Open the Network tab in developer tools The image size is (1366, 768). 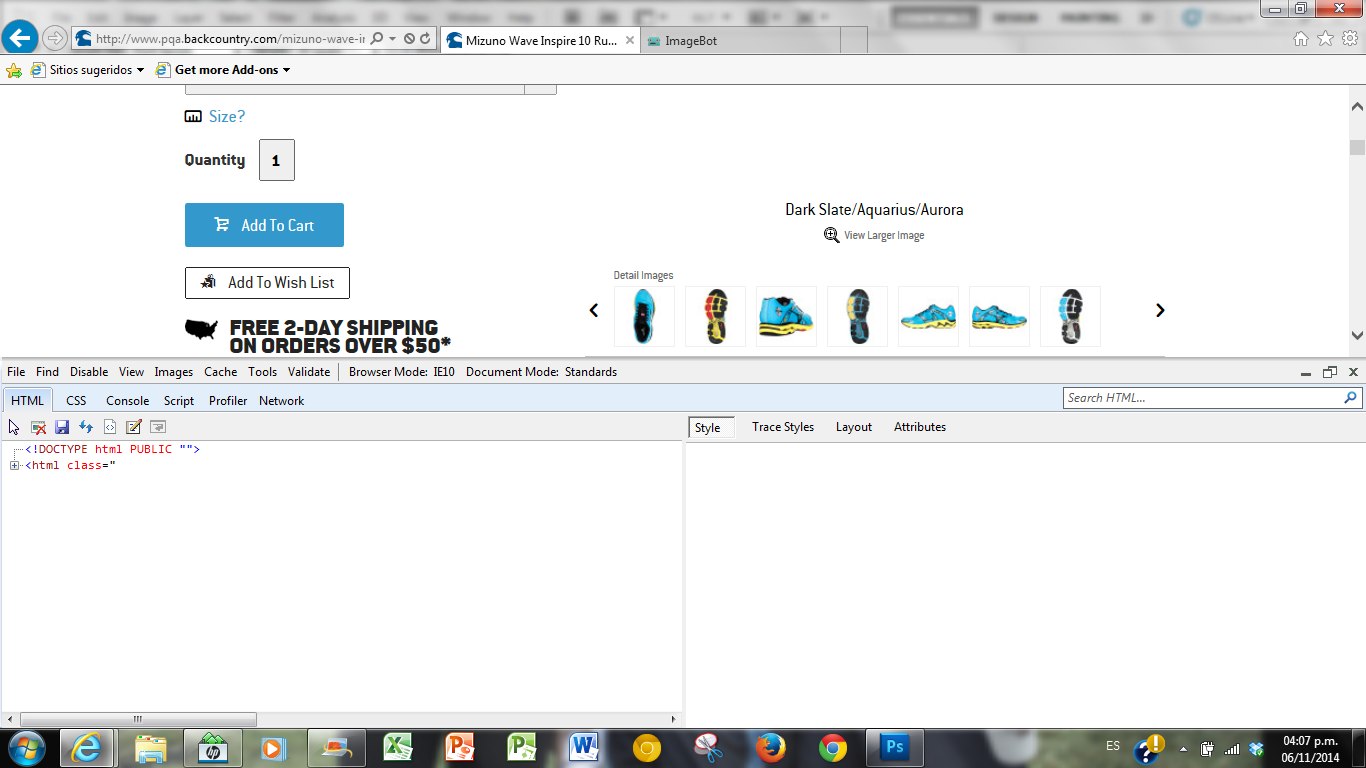pos(281,401)
